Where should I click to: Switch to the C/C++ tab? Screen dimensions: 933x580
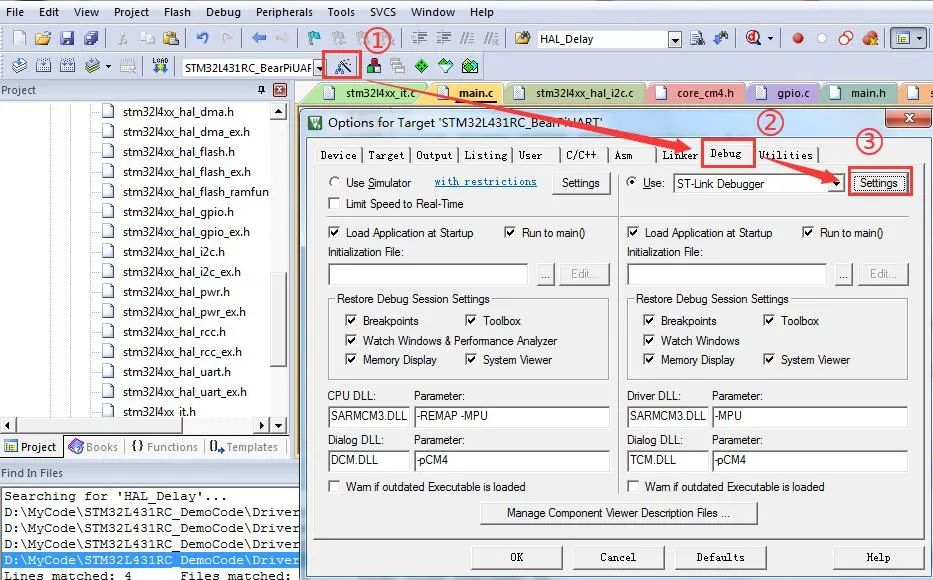(x=581, y=155)
